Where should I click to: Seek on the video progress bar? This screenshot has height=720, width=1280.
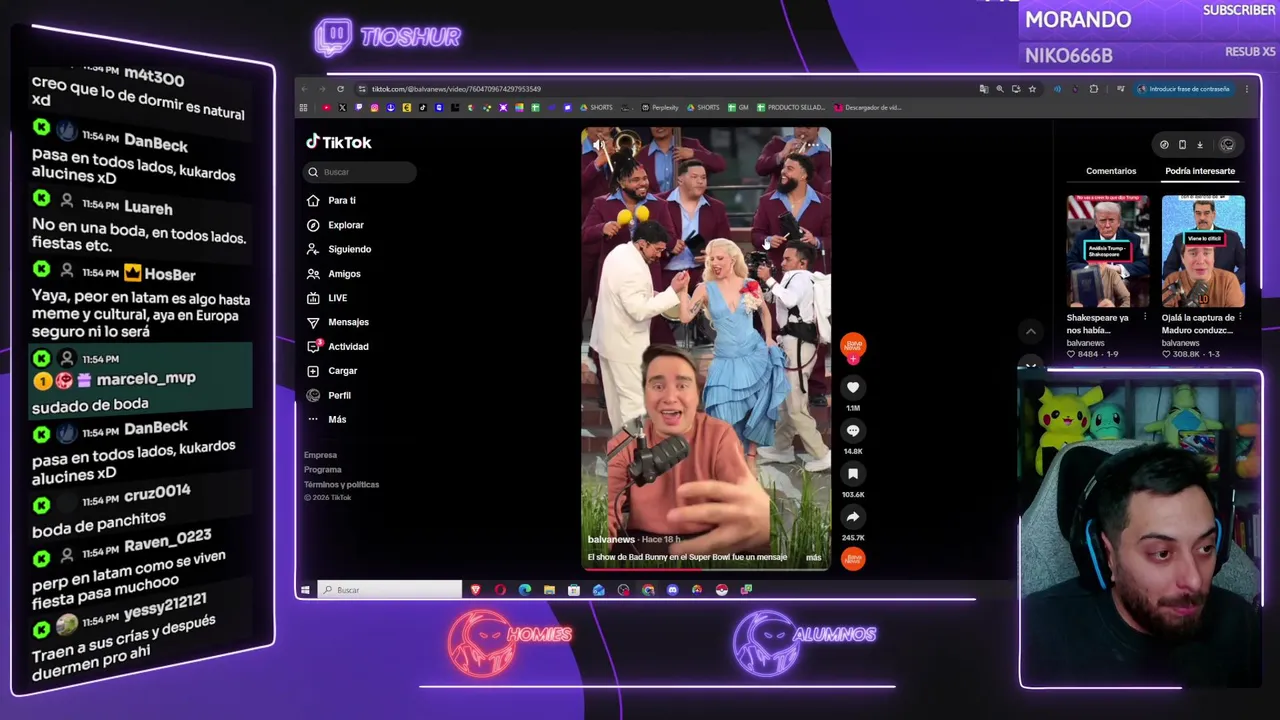(x=706, y=569)
